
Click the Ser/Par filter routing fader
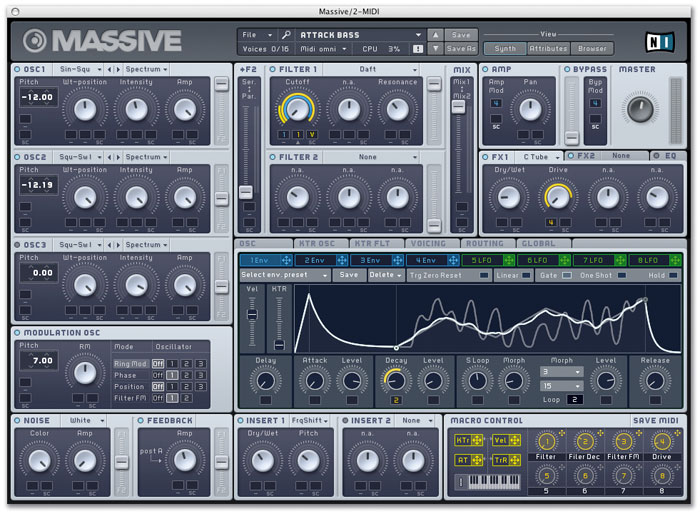click(245, 192)
